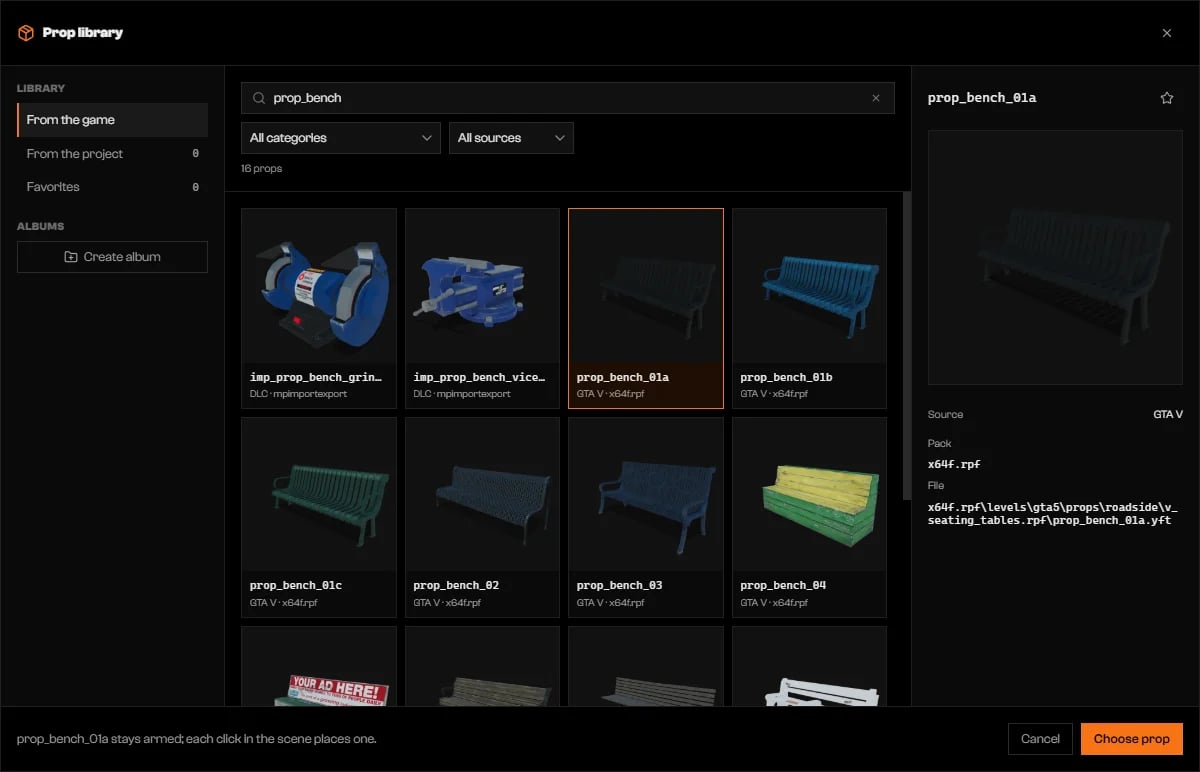Select the imp_prop_bench_vice prop card
1200x772 pixels.
[x=482, y=308]
